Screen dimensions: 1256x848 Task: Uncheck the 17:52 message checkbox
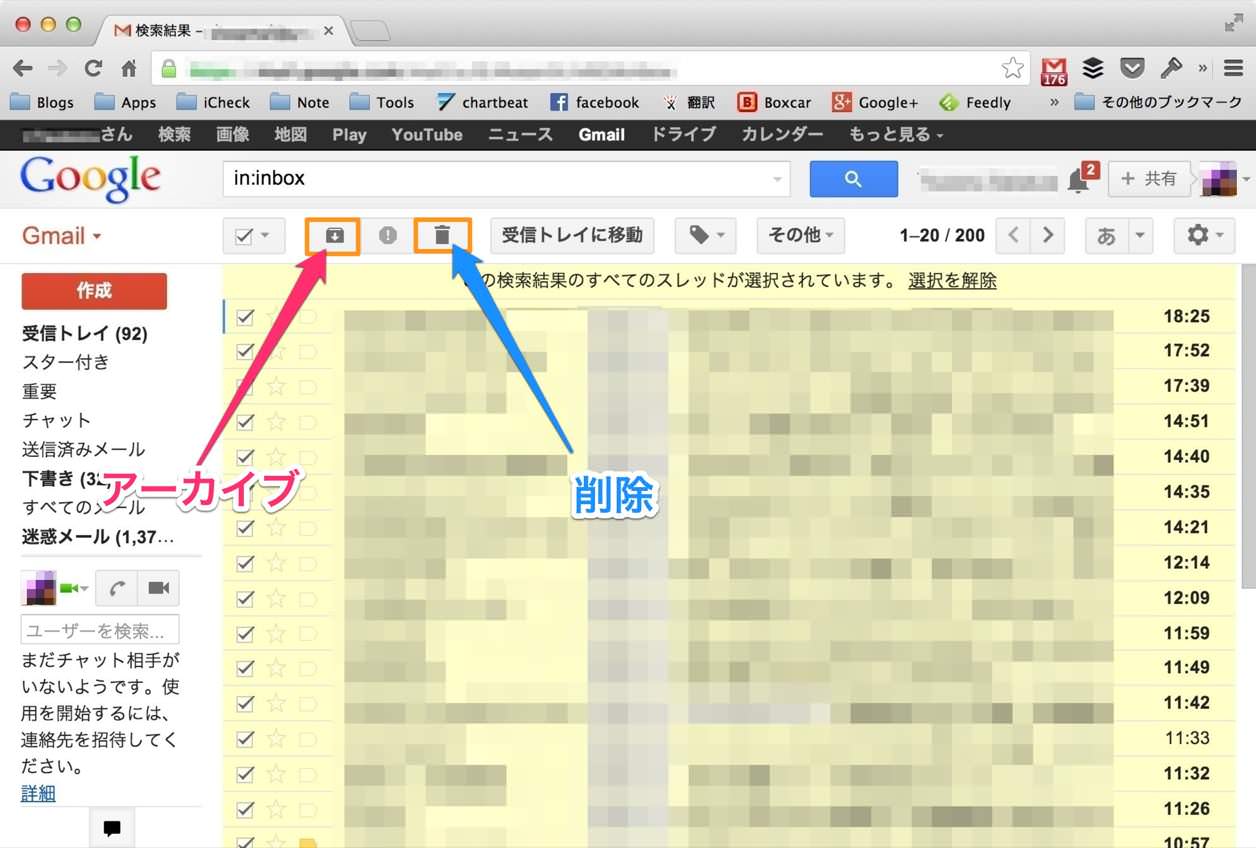245,352
